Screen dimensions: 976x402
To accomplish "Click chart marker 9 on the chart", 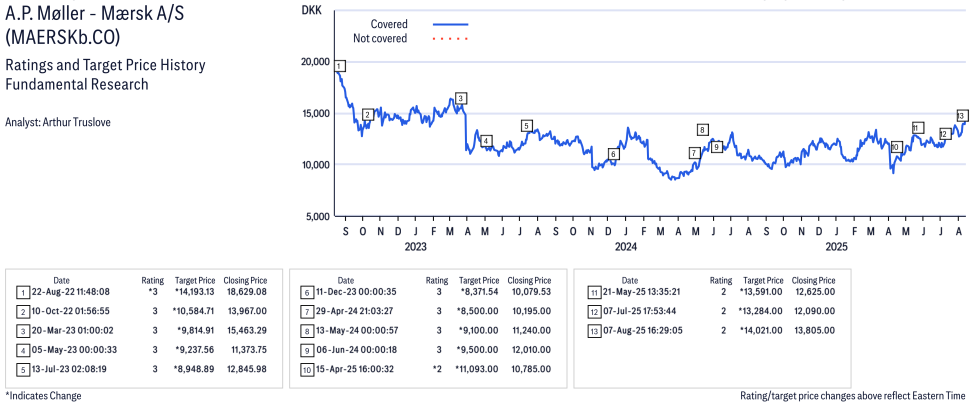I will pyautogui.click(x=716, y=147).
